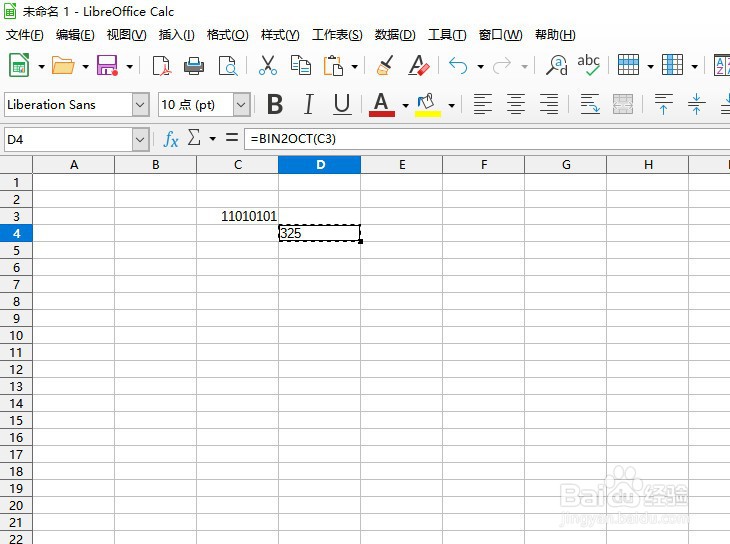Apply yellow background highlight color
Image resolution: width=730 pixels, height=544 pixels.
click(427, 104)
